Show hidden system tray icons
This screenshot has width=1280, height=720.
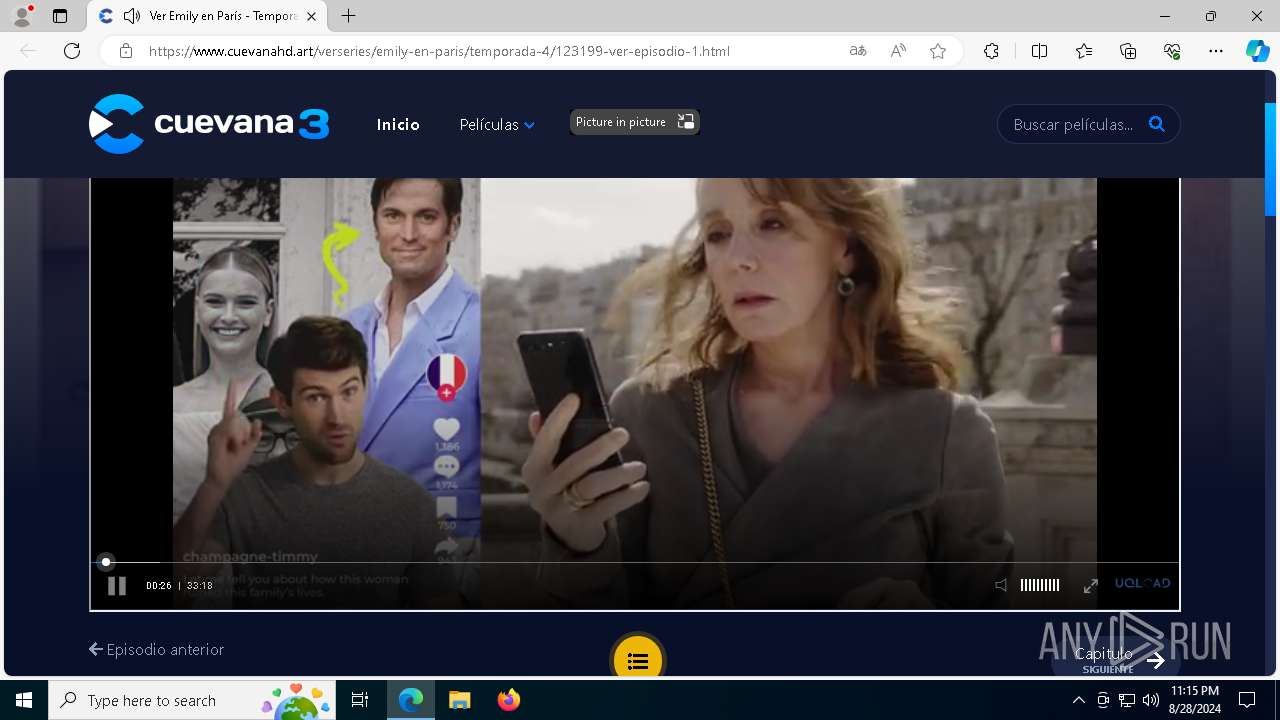click(x=1078, y=700)
